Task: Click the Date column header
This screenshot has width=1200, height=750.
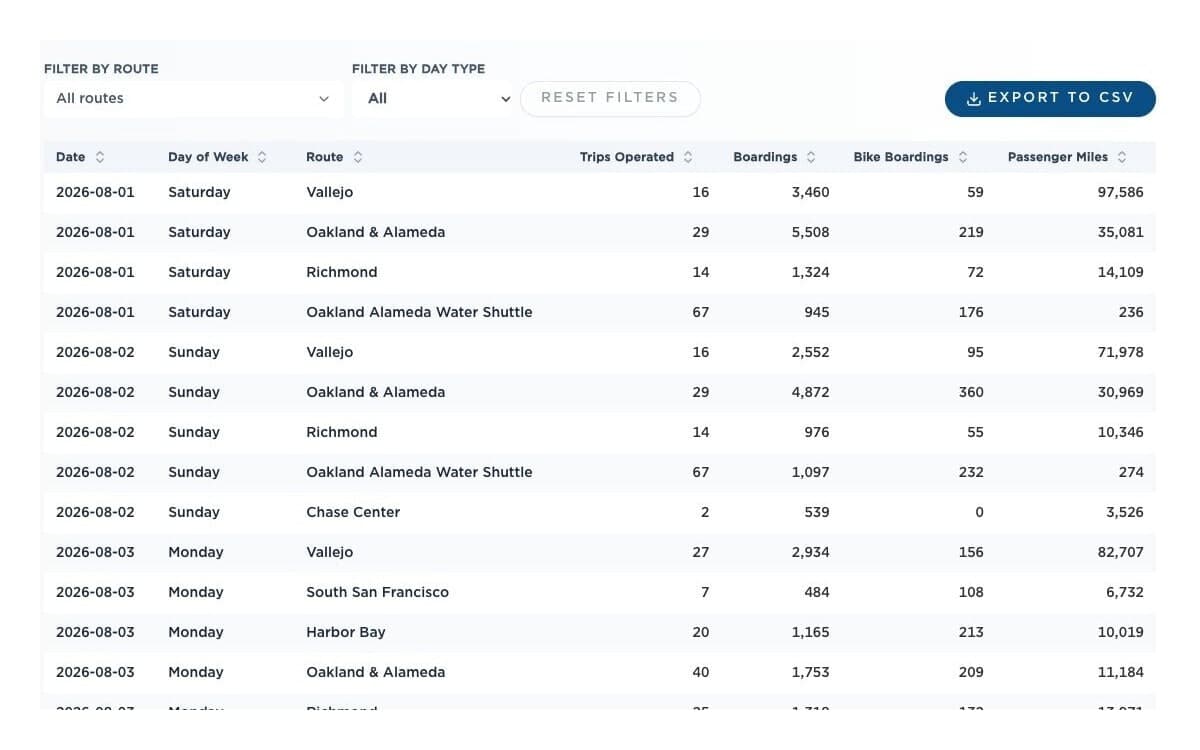Action: click(x=71, y=157)
